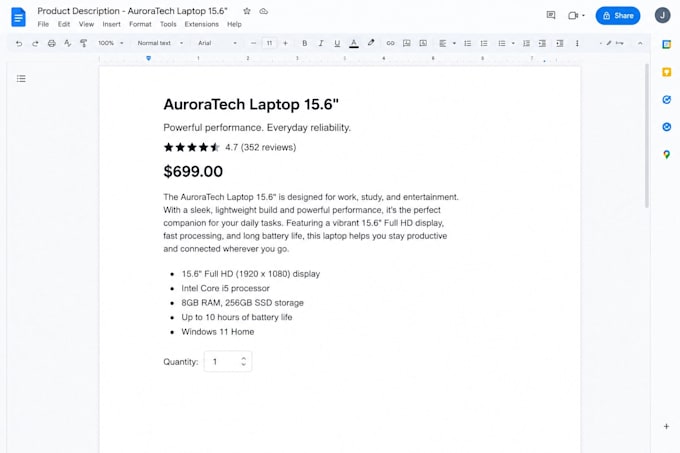This screenshot has width=680, height=453.
Task: Open the text color picker
Action: pos(354,43)
